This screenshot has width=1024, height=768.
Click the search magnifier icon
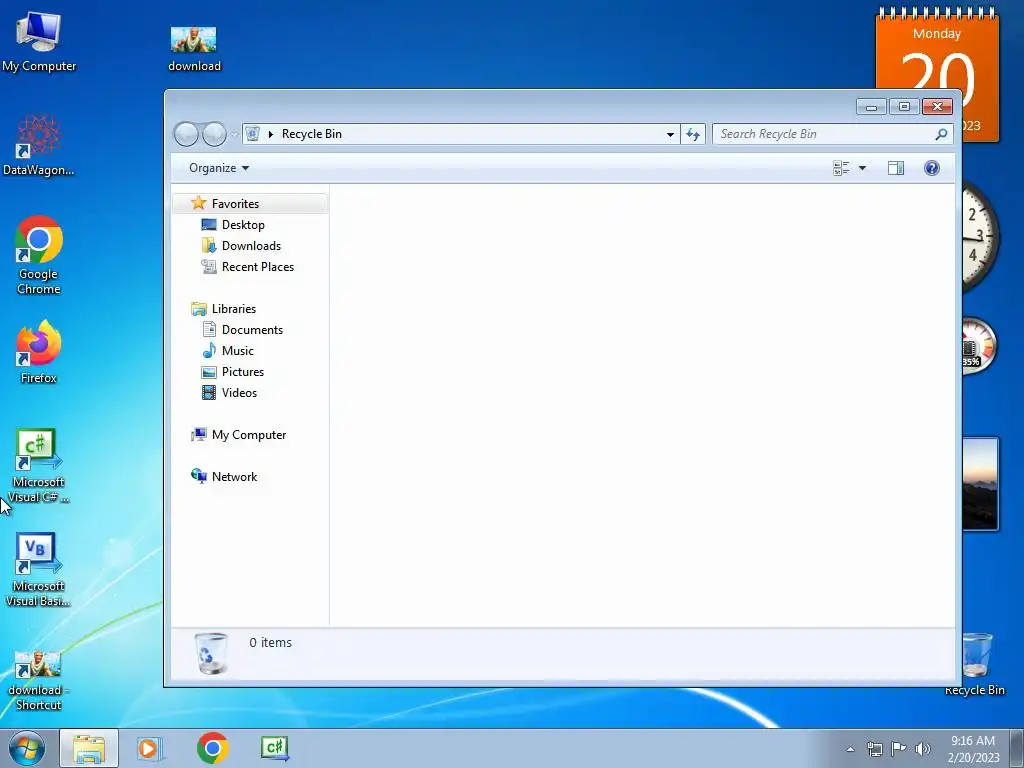coord(941,135)
